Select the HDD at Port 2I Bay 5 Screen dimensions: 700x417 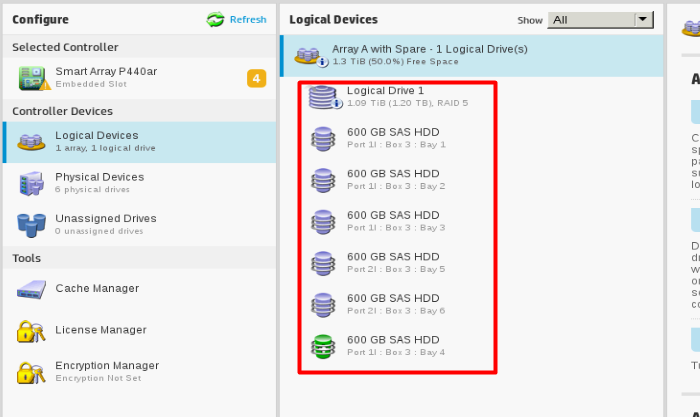[x=395, y=263]
